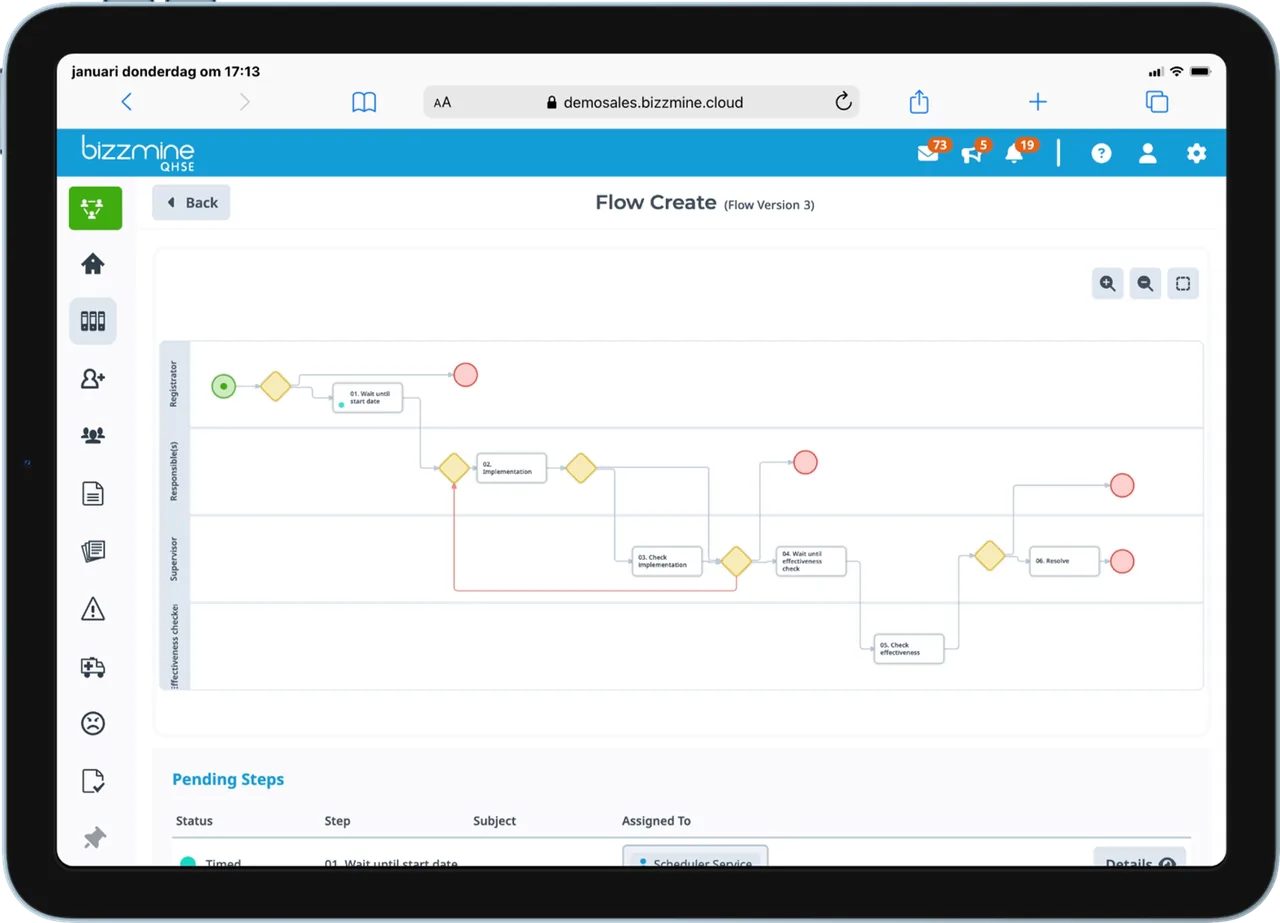Click the first gateway diamond after start
The image size is (1280, 923).
[x=275, y=386]
